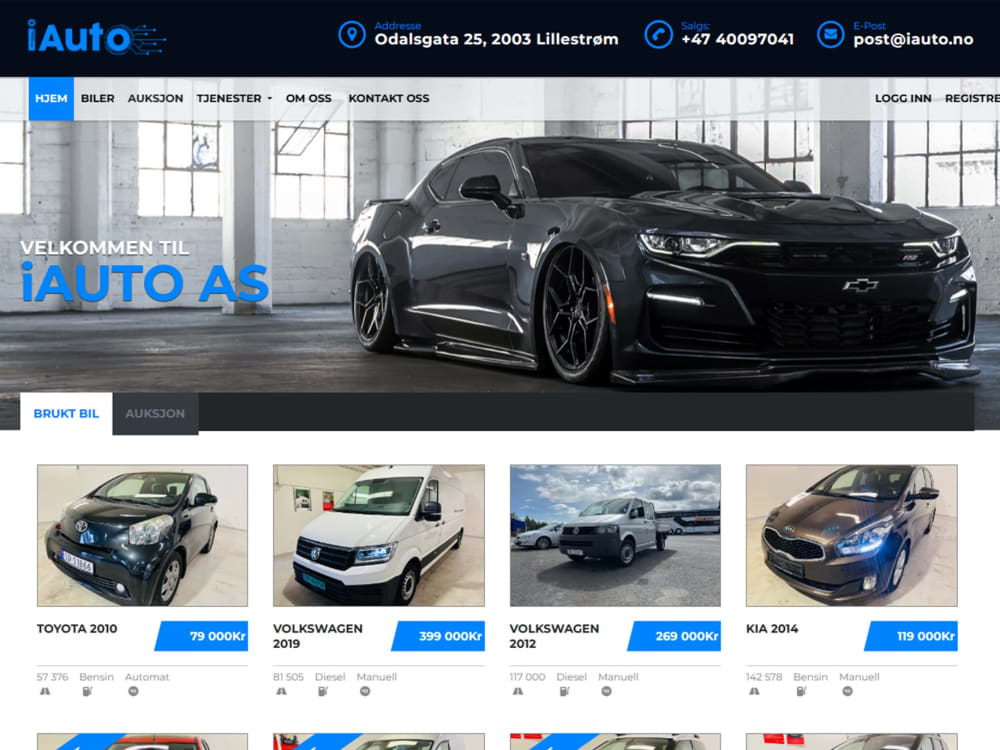Open the white Volkswagen van photo
Screen dimensions: 1000x750
(379, 535)
